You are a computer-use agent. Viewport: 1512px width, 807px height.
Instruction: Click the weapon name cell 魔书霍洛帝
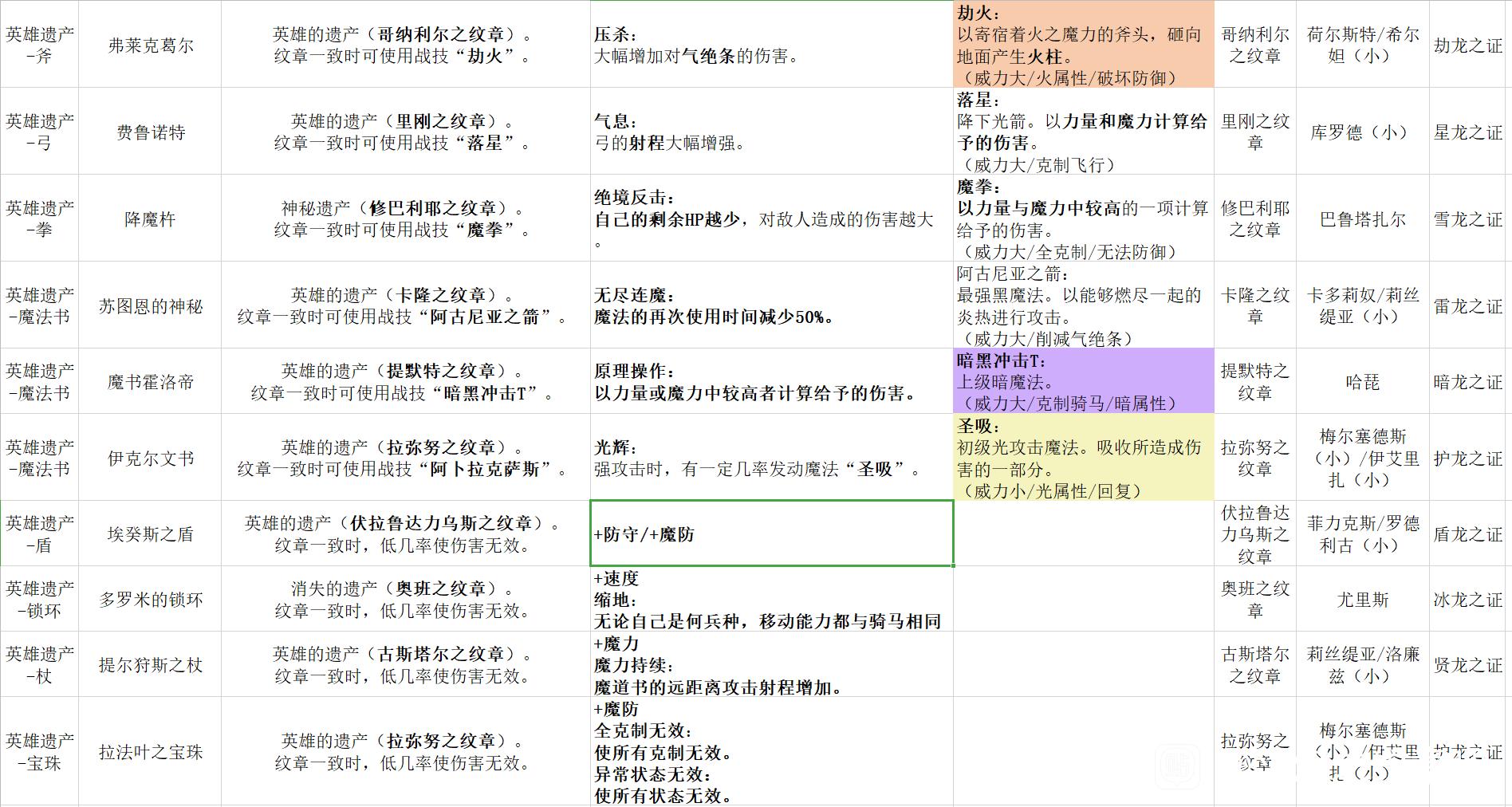[150, 381]
